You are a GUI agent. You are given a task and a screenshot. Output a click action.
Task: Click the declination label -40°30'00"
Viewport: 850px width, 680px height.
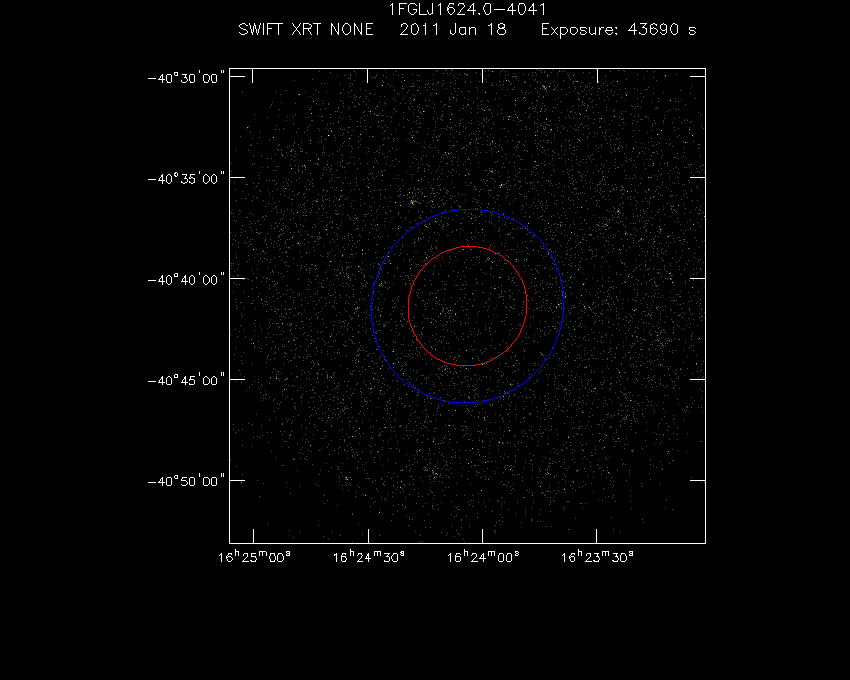click(186, 78)
